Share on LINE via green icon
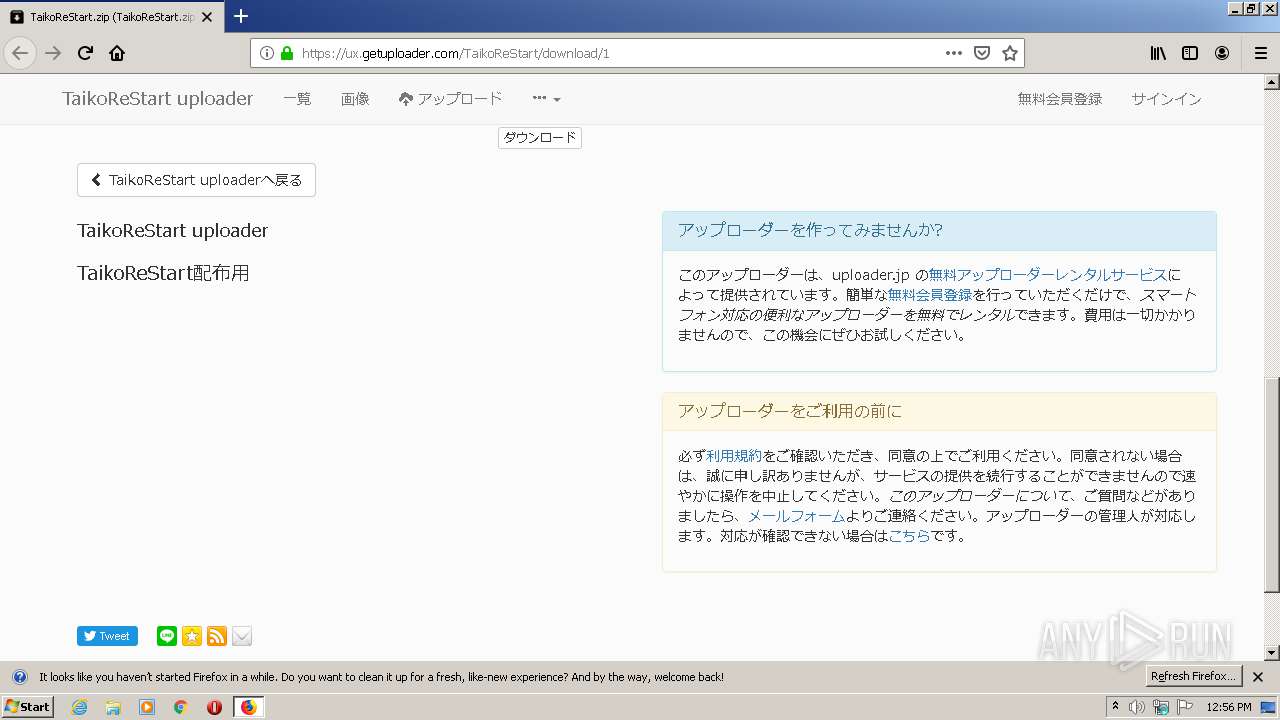This screenshot has width=1280, height=720. tap(167, 636)
